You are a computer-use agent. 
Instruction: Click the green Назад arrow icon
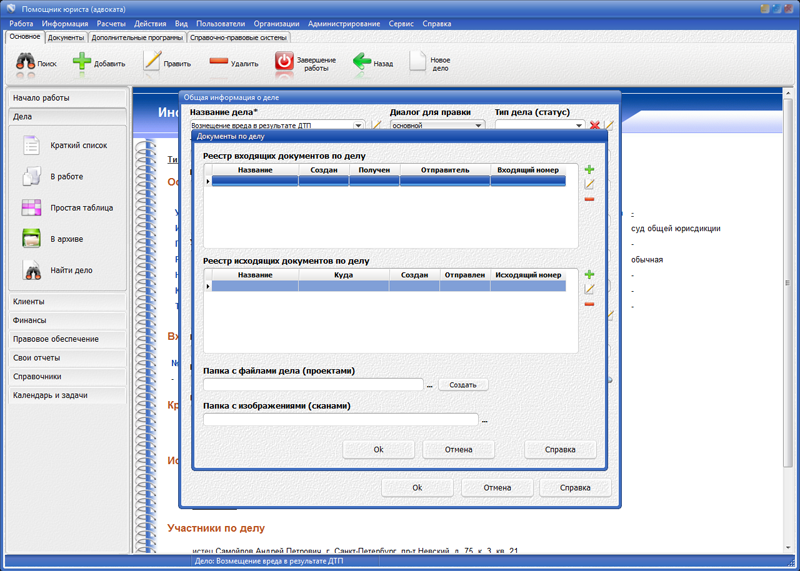pyautogui.click(x=362, y=62)
